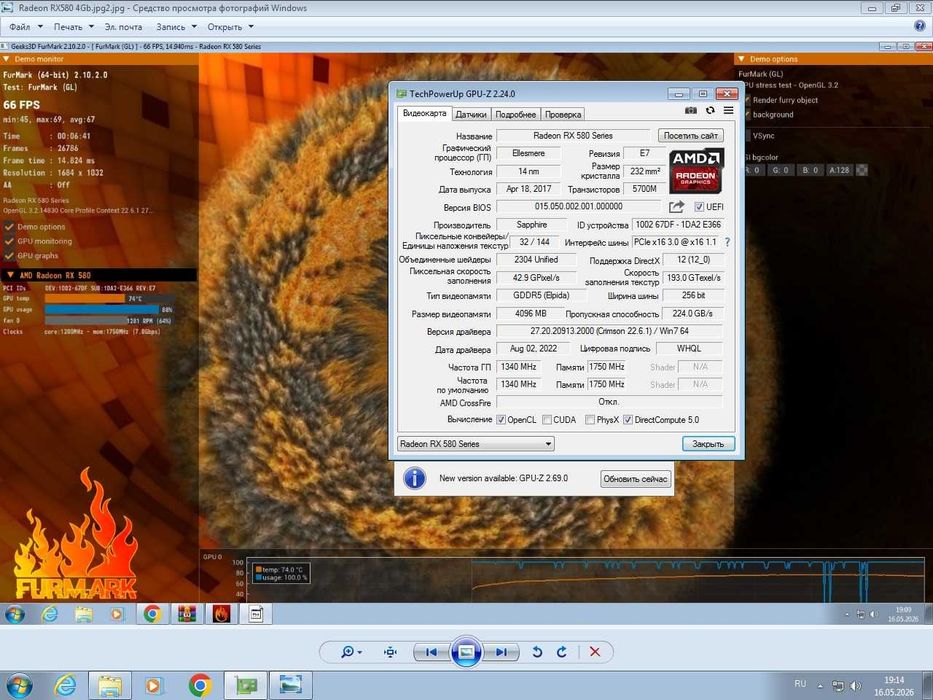Delete the photo with the red X

click(x=594, y=652)
